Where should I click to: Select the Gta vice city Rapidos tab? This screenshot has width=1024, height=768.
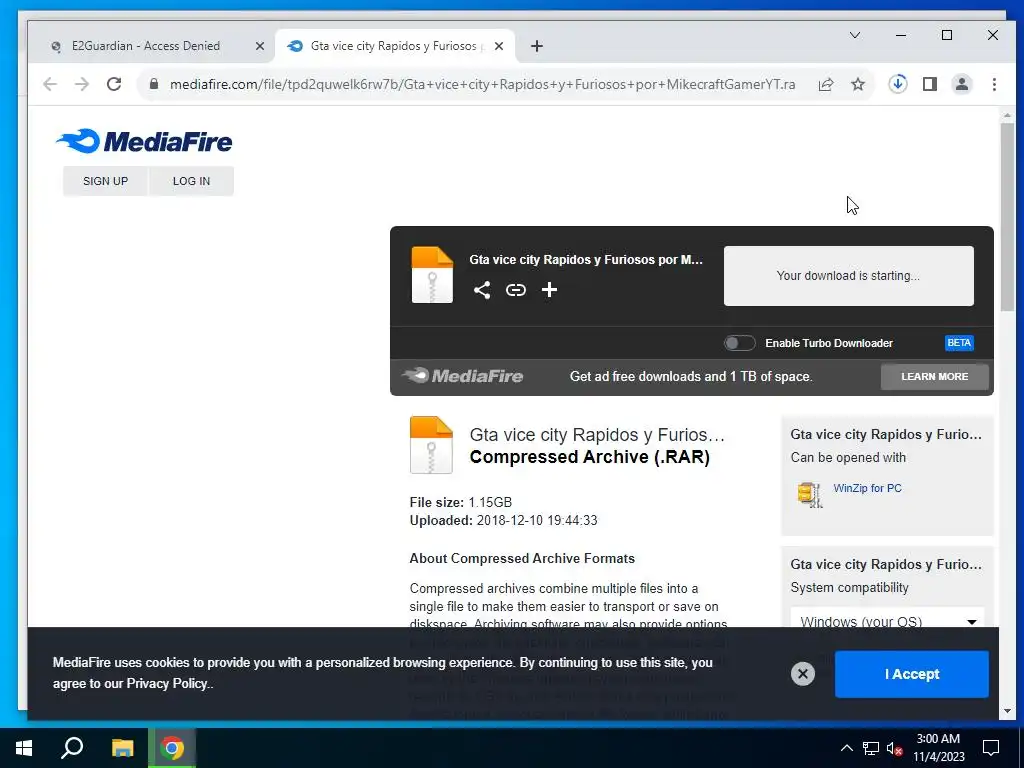click(394, 46)
